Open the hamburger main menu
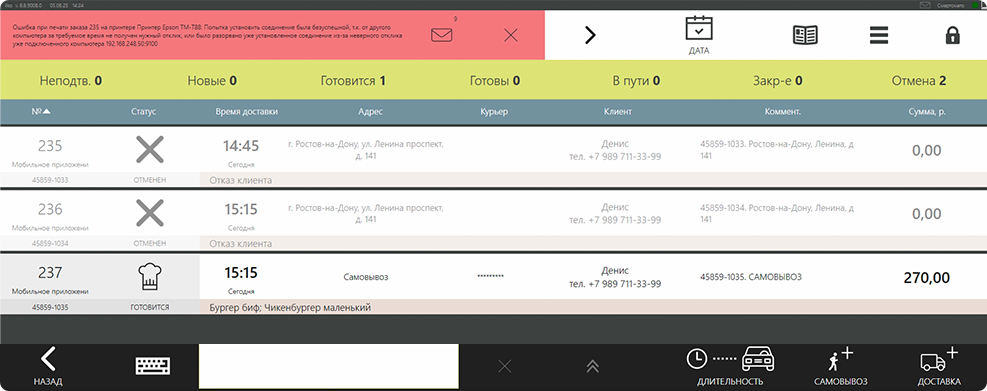 pos(879,35)
